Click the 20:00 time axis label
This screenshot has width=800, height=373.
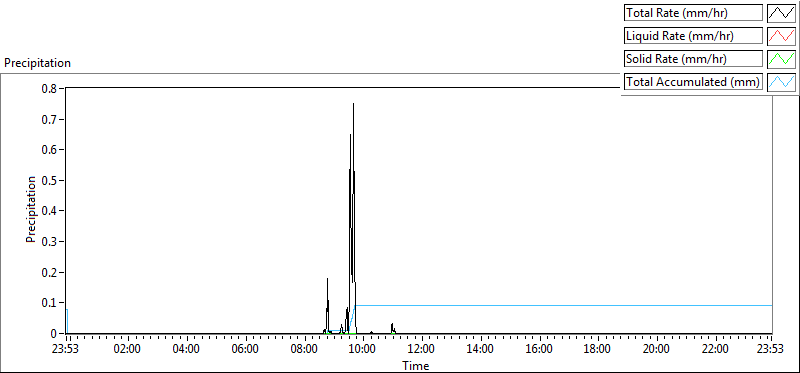[656, 350]
